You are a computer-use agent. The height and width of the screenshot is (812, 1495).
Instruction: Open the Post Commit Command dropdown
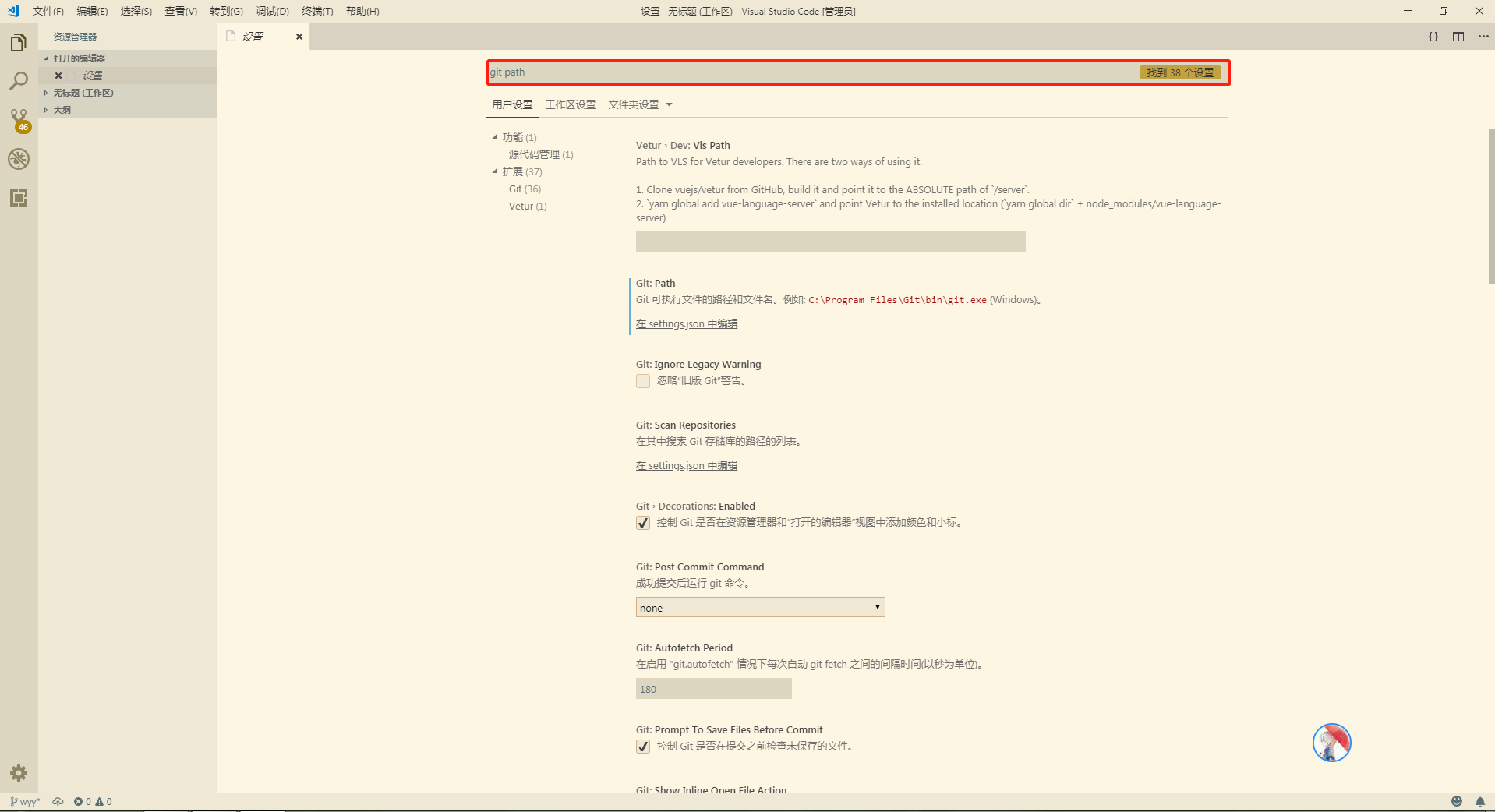pyautogui.click(x=760, y=608)
